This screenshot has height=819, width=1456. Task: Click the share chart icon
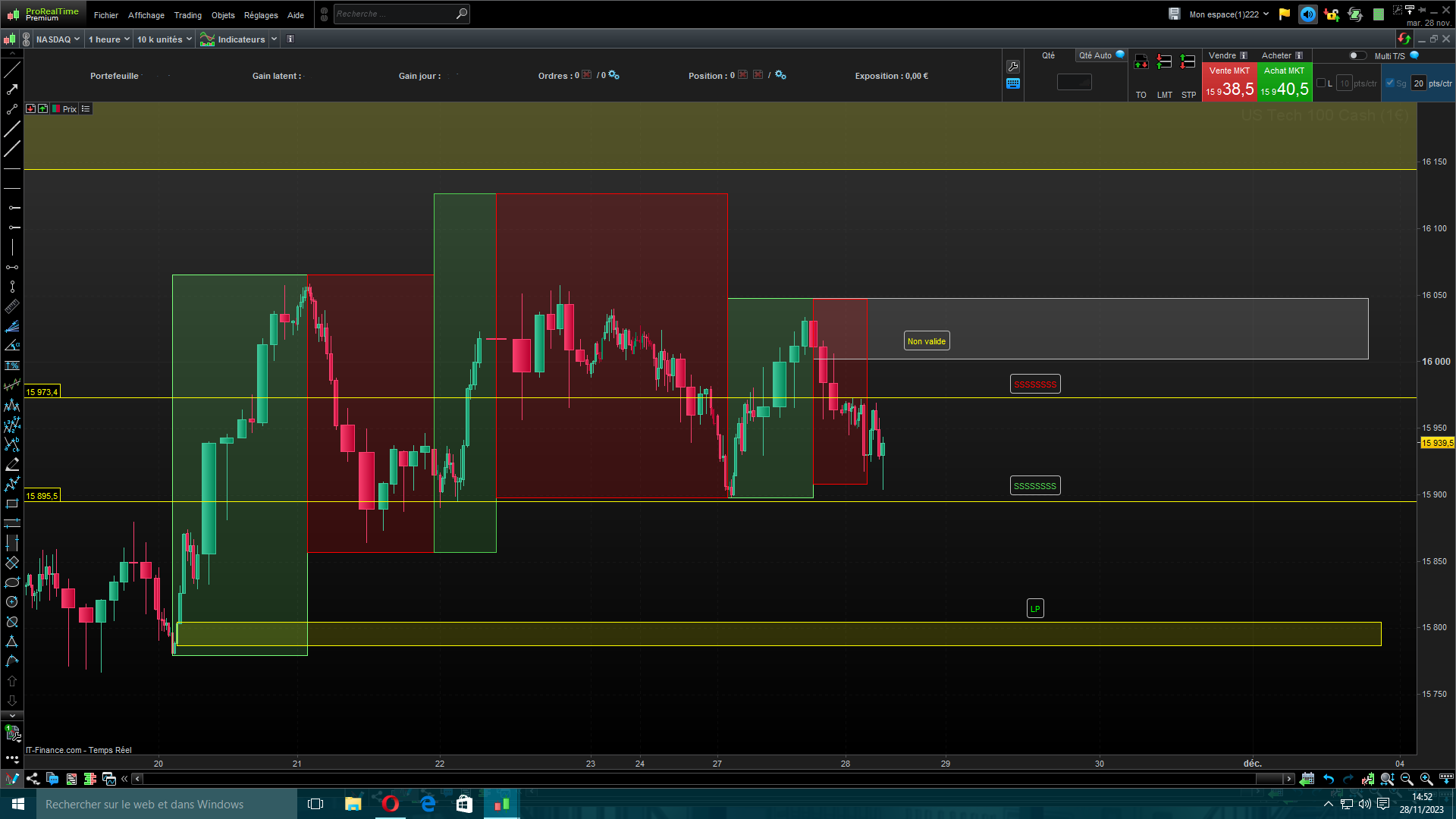pyautogui.click(x=33, y=779)
